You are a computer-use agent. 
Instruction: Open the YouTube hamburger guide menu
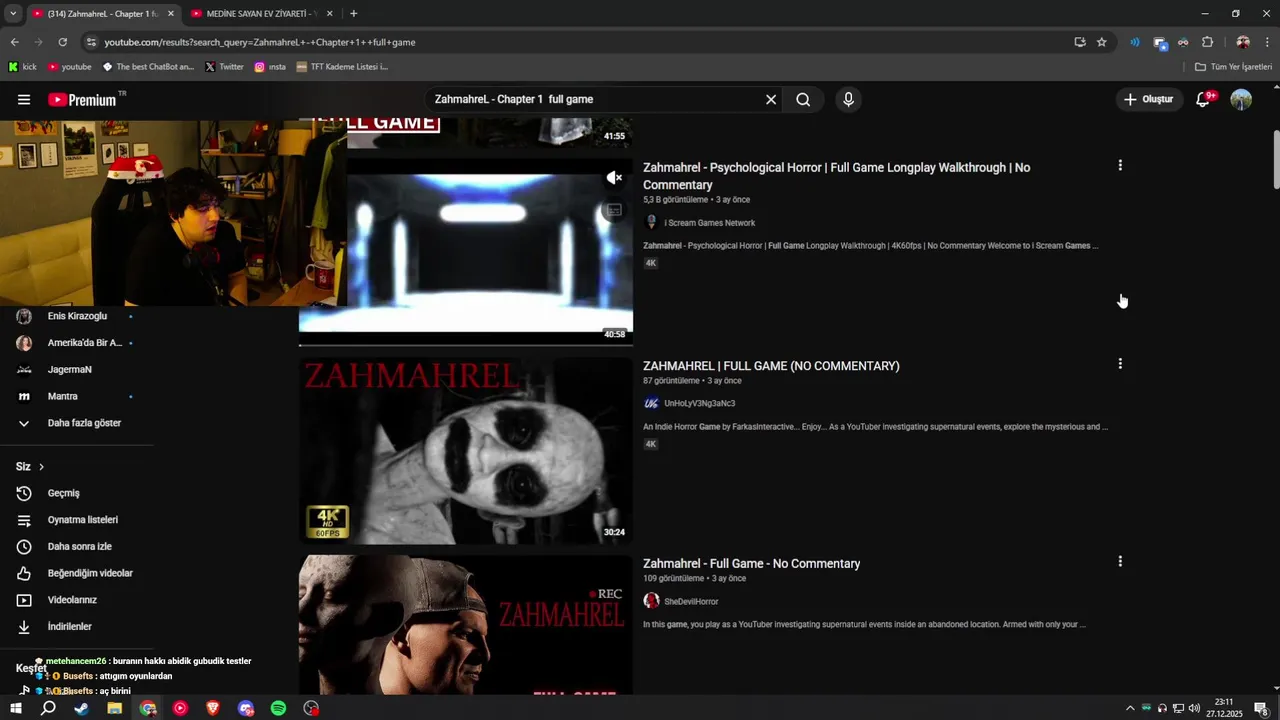(x=24, y=100)
